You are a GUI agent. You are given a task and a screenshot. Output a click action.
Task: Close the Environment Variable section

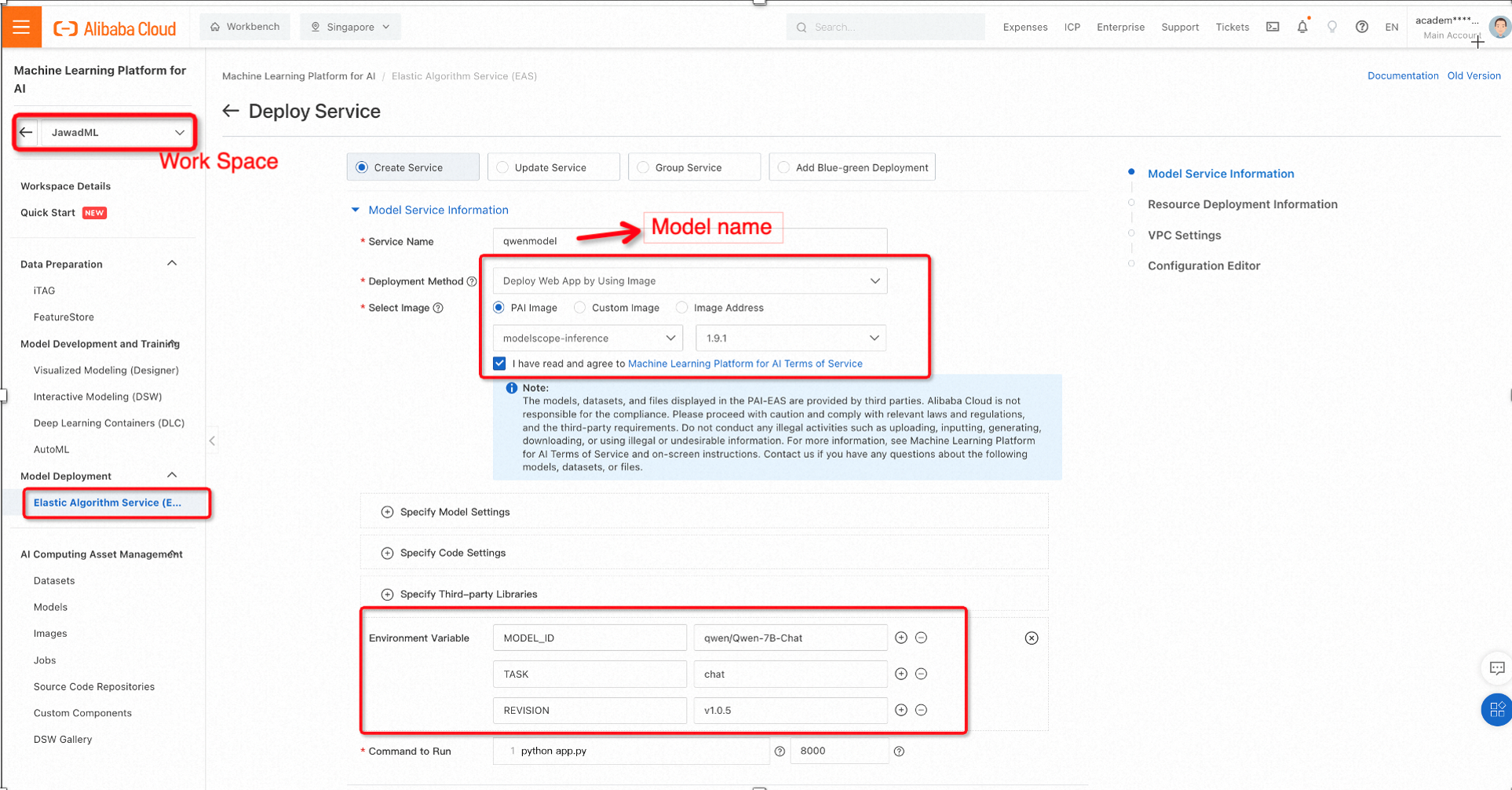pyautogui.click(x=1032, y=638)
